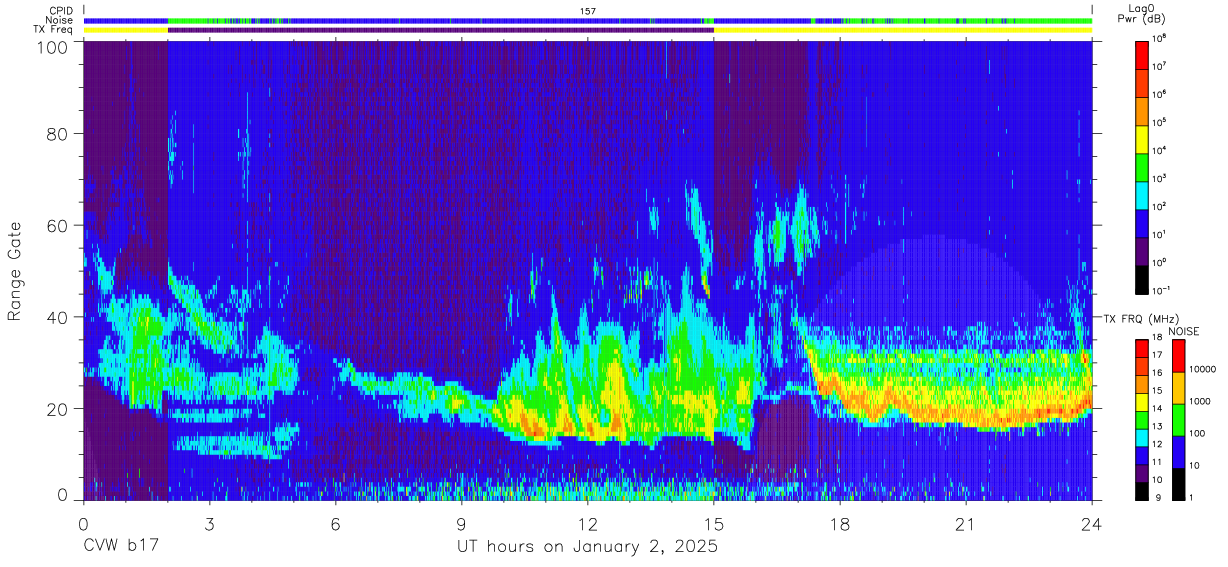Click the CPID value 157
1228x567 pixels.
pos(588,11)
